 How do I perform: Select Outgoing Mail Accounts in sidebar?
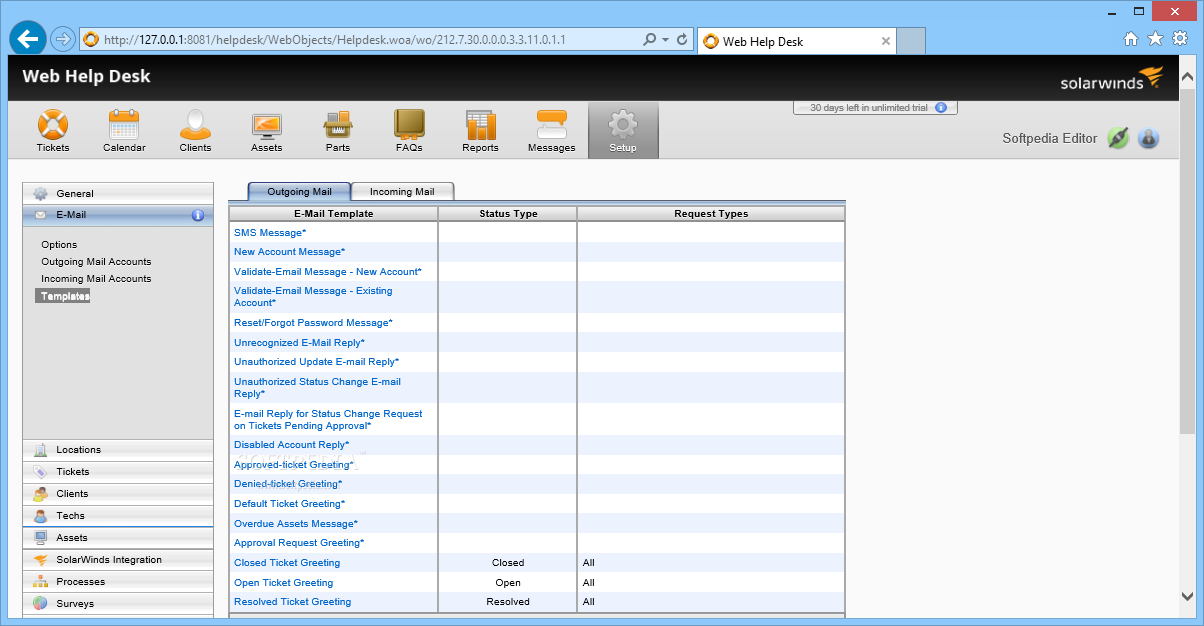pyautogui.click(x=96, y=261)
